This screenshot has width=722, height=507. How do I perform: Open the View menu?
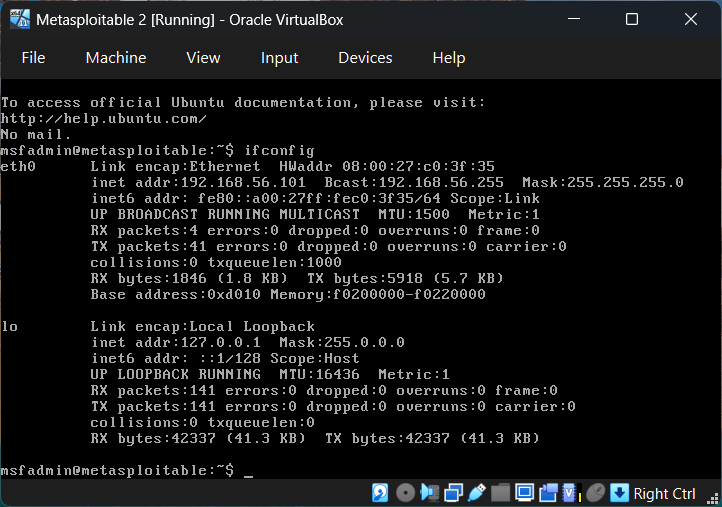tap(203, 58)
